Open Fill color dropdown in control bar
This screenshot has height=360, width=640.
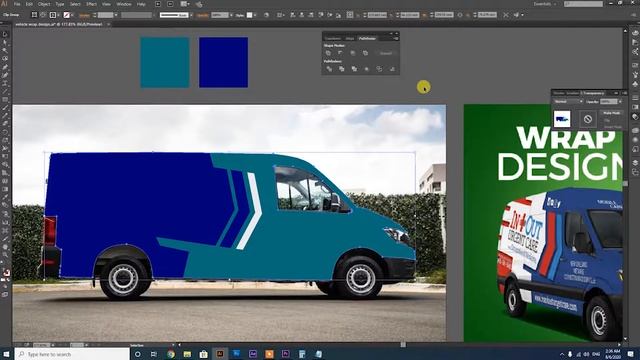[x=58, y=15]
